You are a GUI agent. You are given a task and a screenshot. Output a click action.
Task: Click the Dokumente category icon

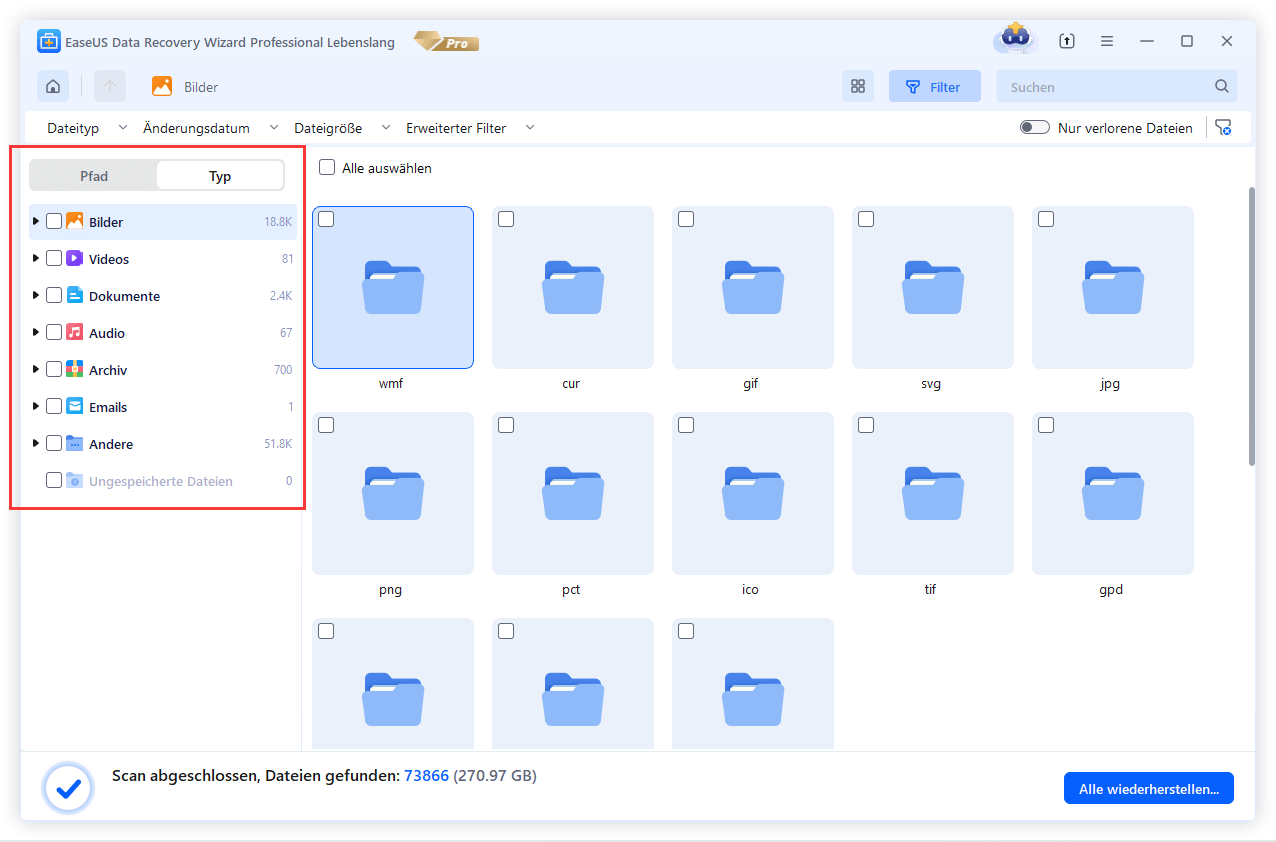click(x=75, y=296)
